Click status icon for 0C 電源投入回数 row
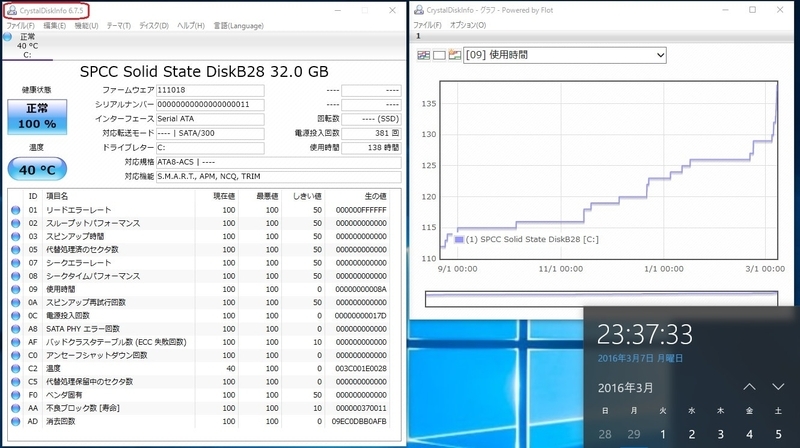 [16, 316]
